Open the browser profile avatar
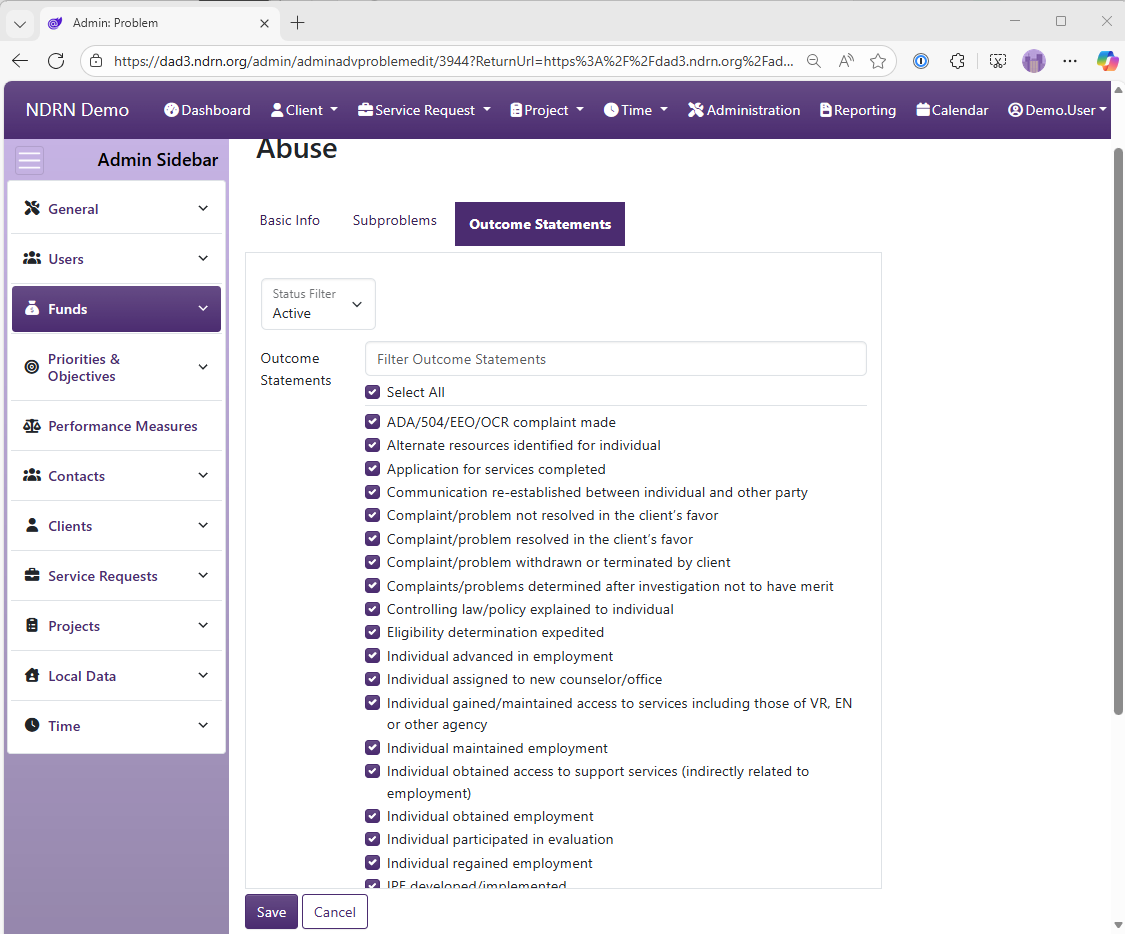This screenshot has height=934, width=1125. pyautogui.click(x=1034, y=61)
